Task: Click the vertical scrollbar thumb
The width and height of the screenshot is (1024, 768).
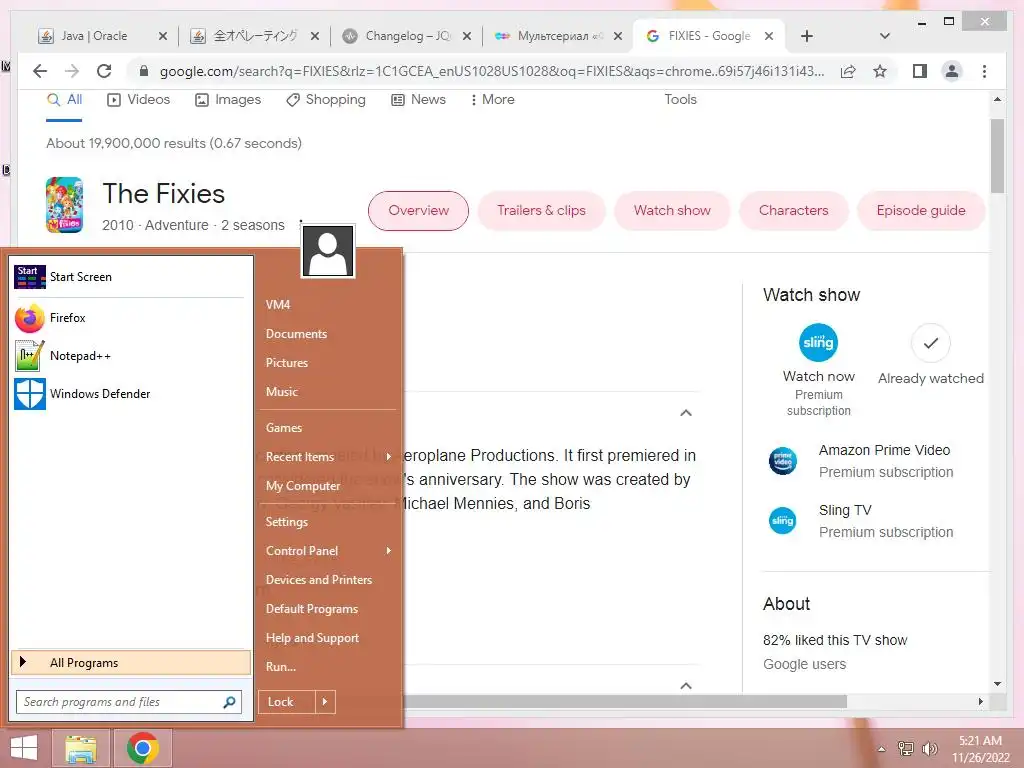Action: tap(997, 155)
